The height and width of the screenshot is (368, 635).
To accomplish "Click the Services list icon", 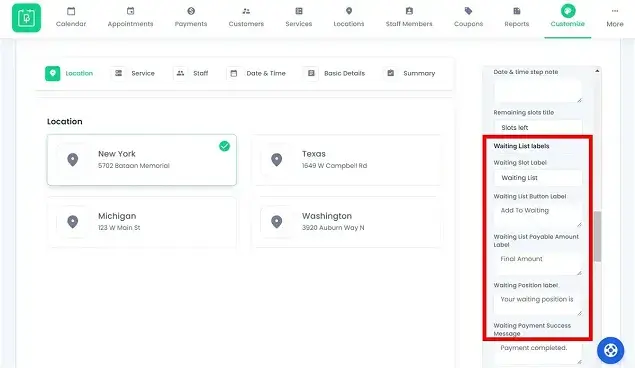I will tap(299, 11).
